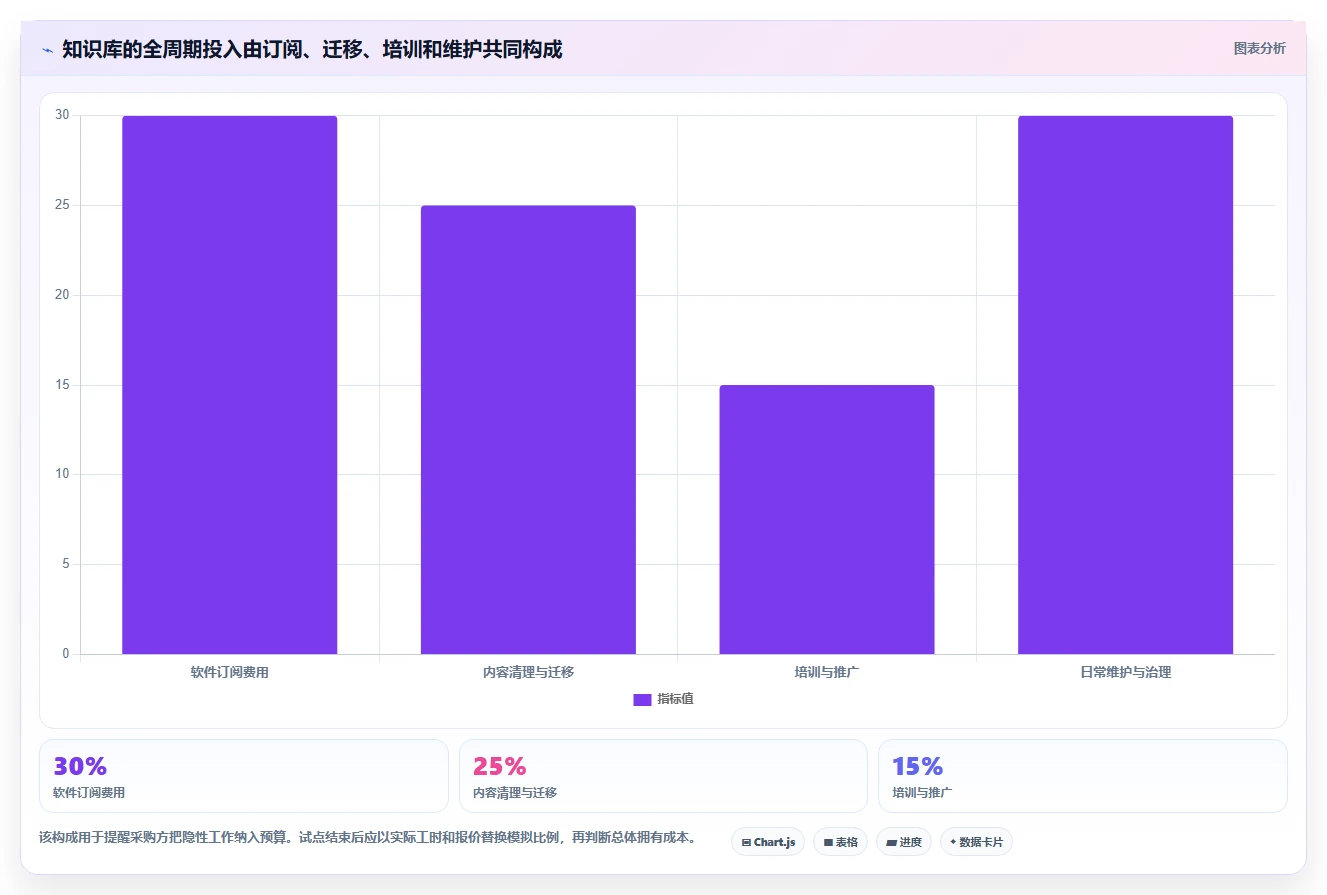Viewport: 1327px width, 895px height.
Task: Click the 30 y-axis tick label
Action: [62, 115]
